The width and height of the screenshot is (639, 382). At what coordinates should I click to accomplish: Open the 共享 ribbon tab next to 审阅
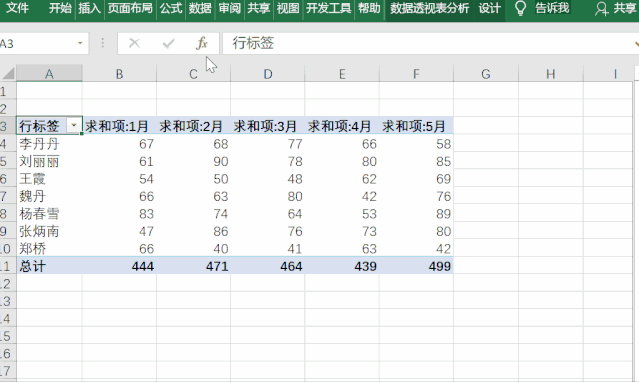(258, 8)
